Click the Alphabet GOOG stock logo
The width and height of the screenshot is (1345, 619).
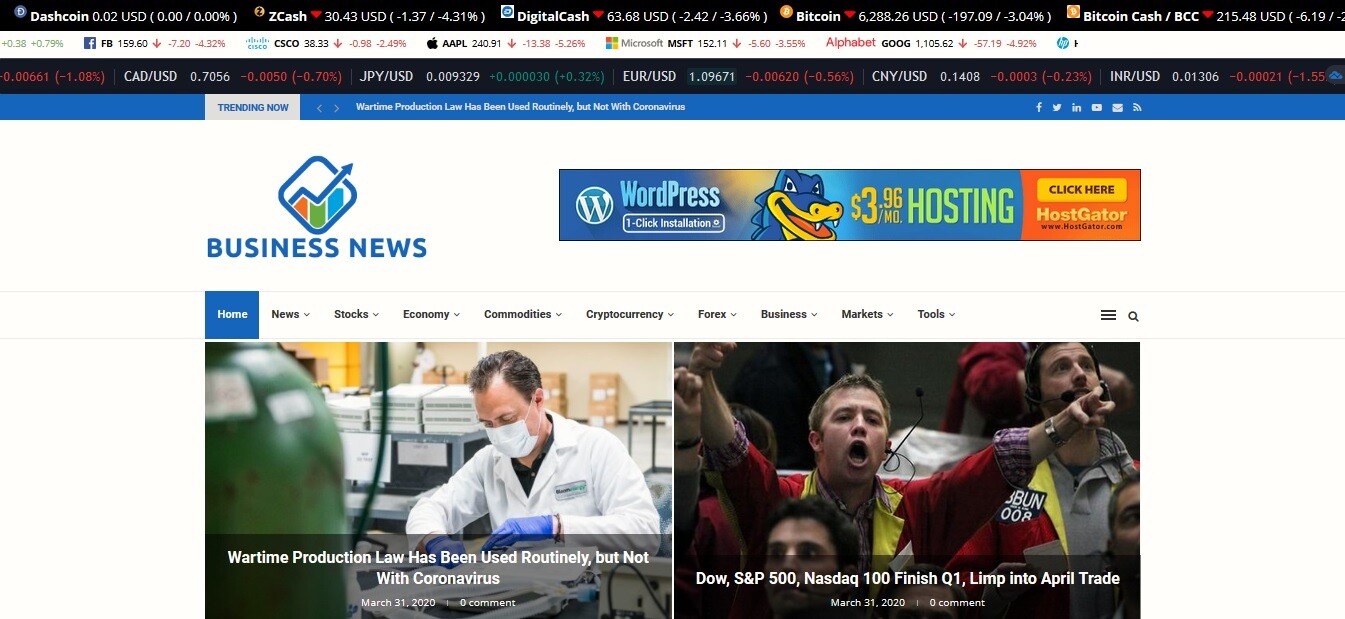point(850,43)
